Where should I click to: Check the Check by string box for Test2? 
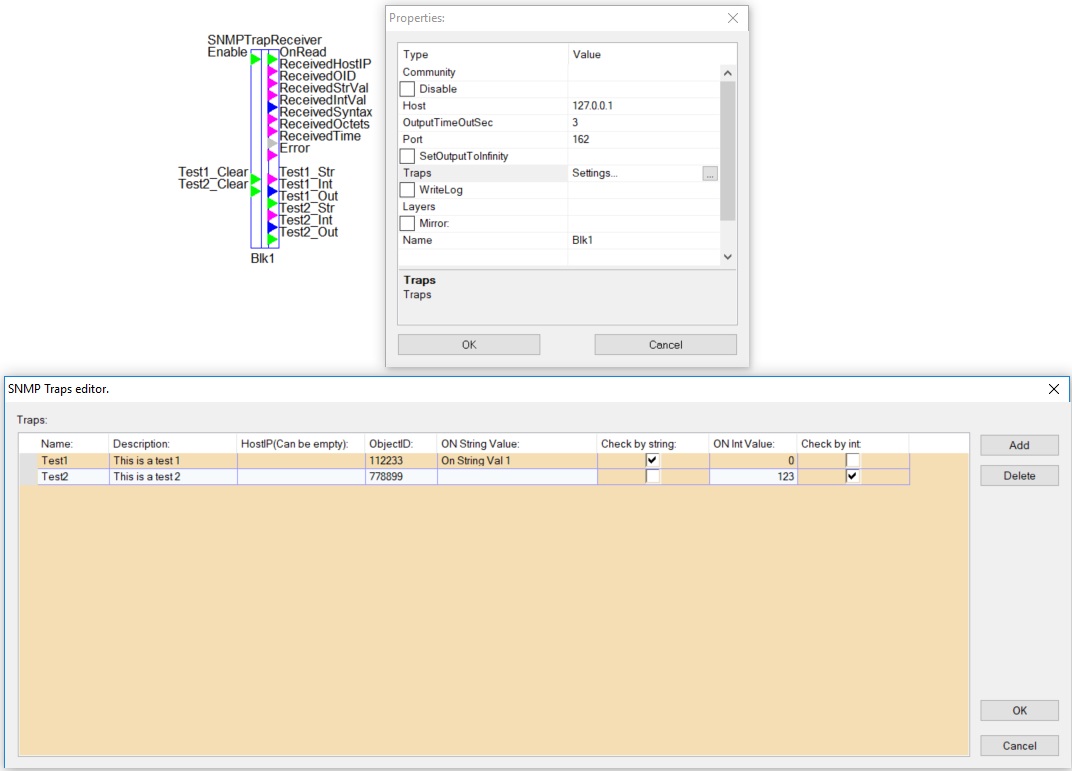point(652,476)
